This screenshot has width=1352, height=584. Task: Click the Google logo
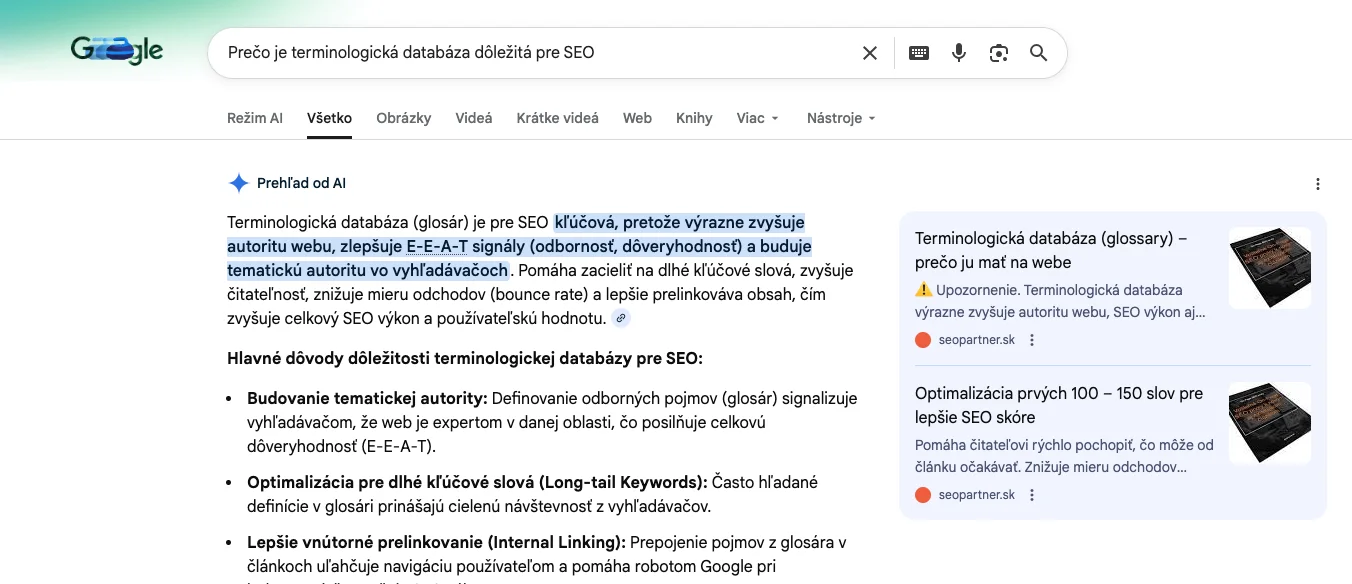point(117,50)
